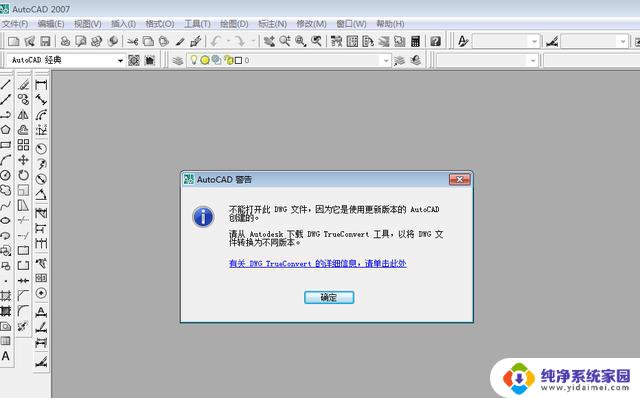The image size is (640, 398).
Task: Click the Match Properties brush icon
Action: coord(195,41)
